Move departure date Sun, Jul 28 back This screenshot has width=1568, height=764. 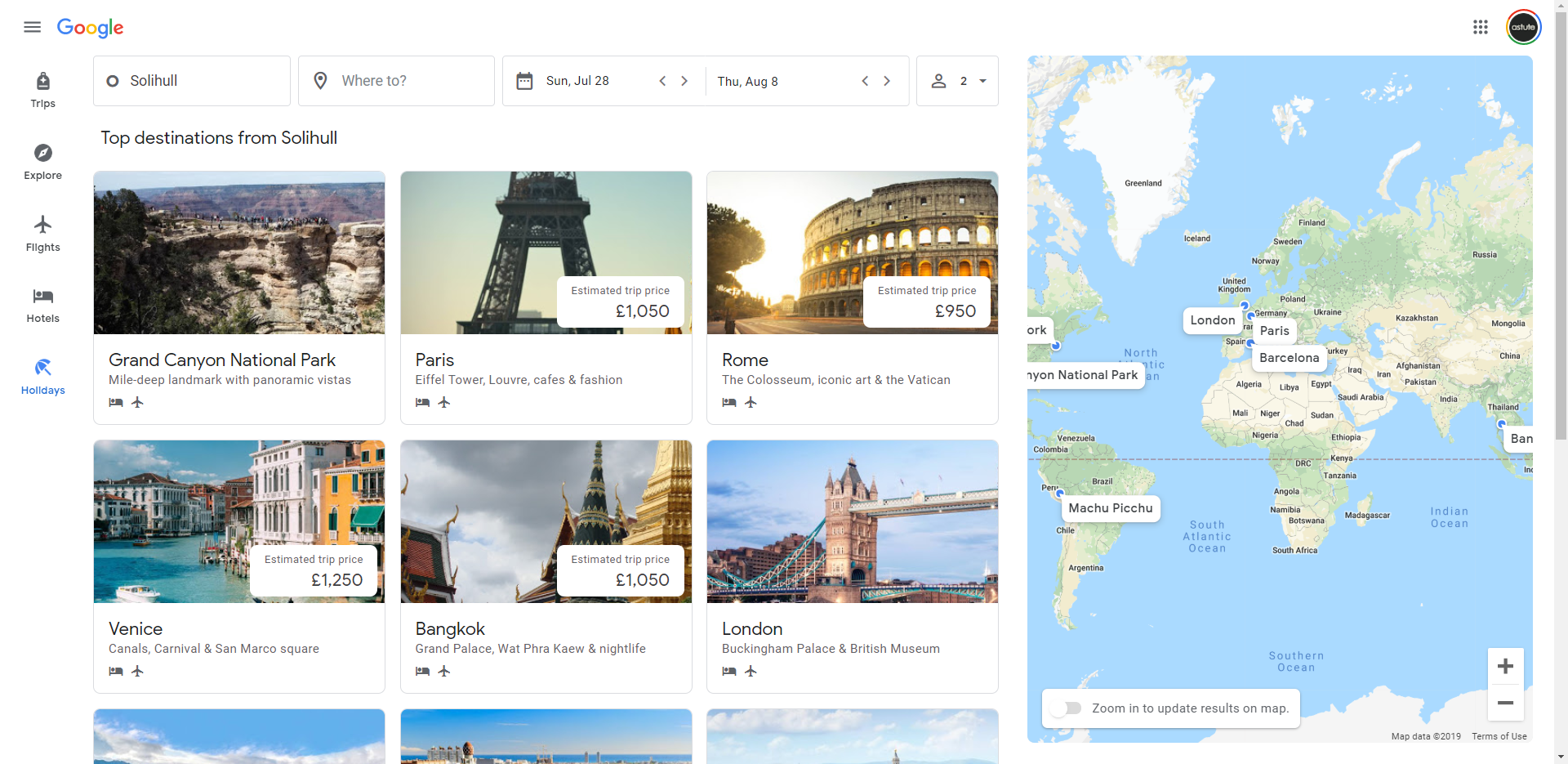pyautogui.click(x=662, y=81)
